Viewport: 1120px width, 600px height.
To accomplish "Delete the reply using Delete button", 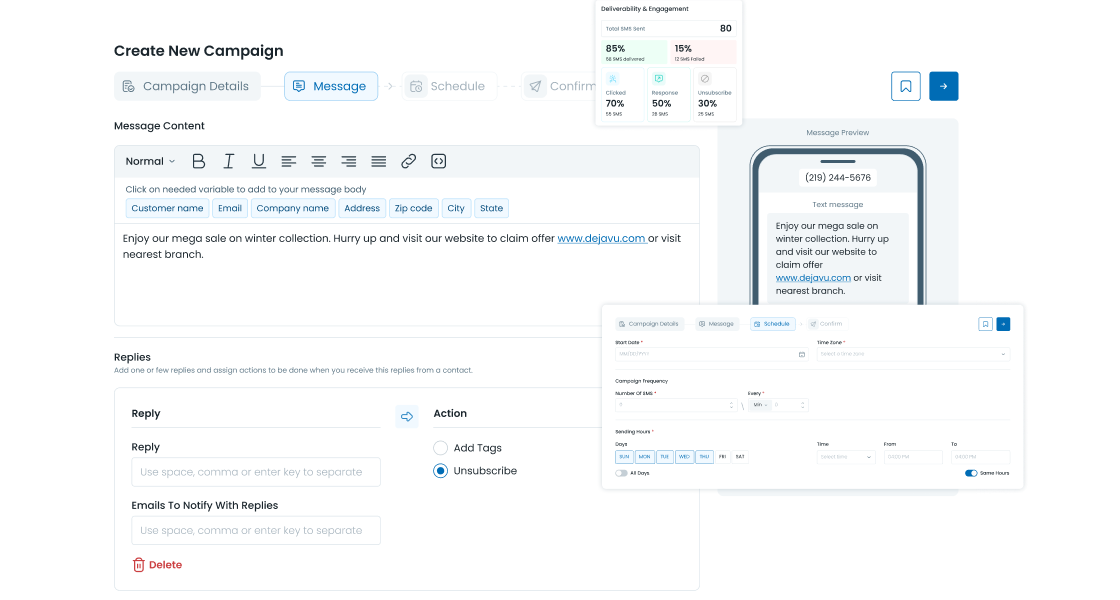I will [157, 565].
